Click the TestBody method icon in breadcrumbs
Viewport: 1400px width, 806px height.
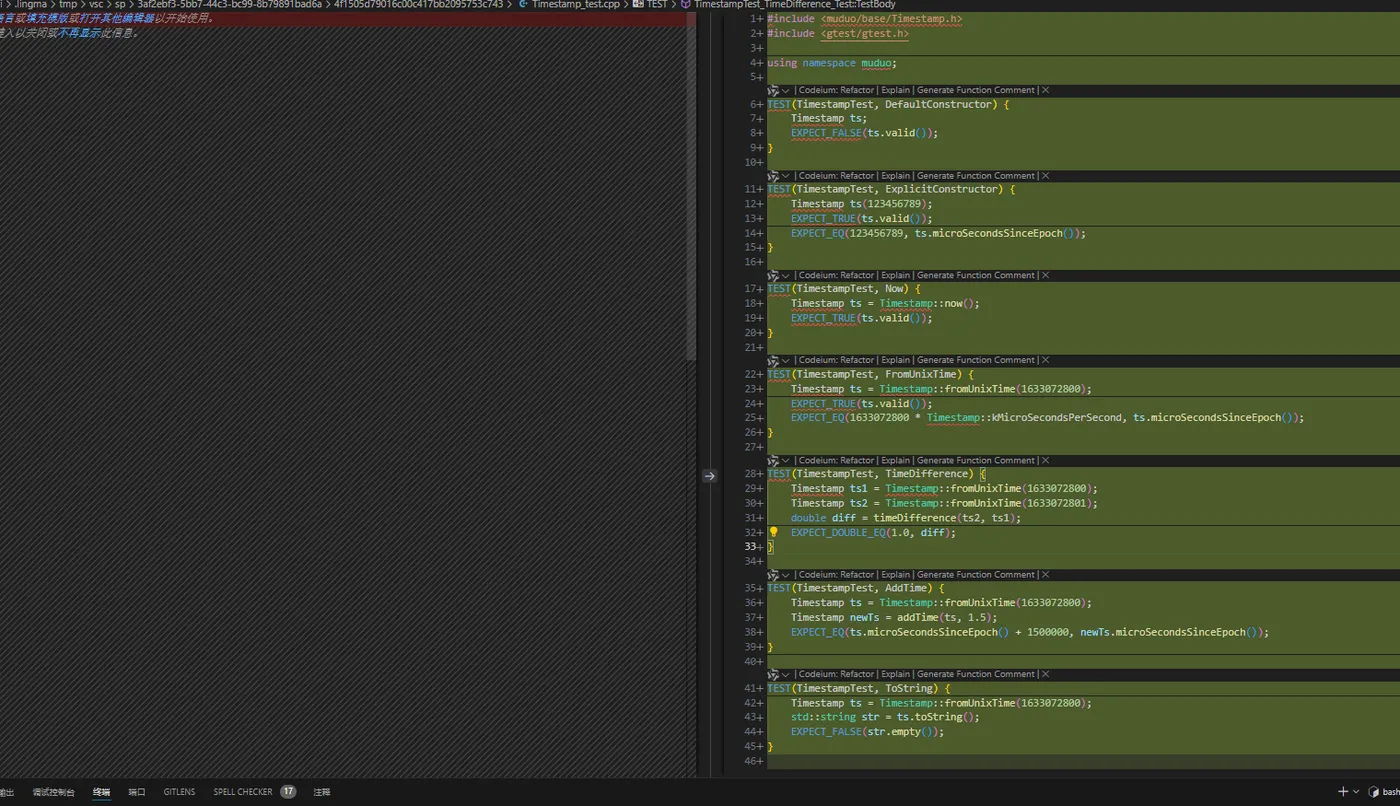coord(685,4)
